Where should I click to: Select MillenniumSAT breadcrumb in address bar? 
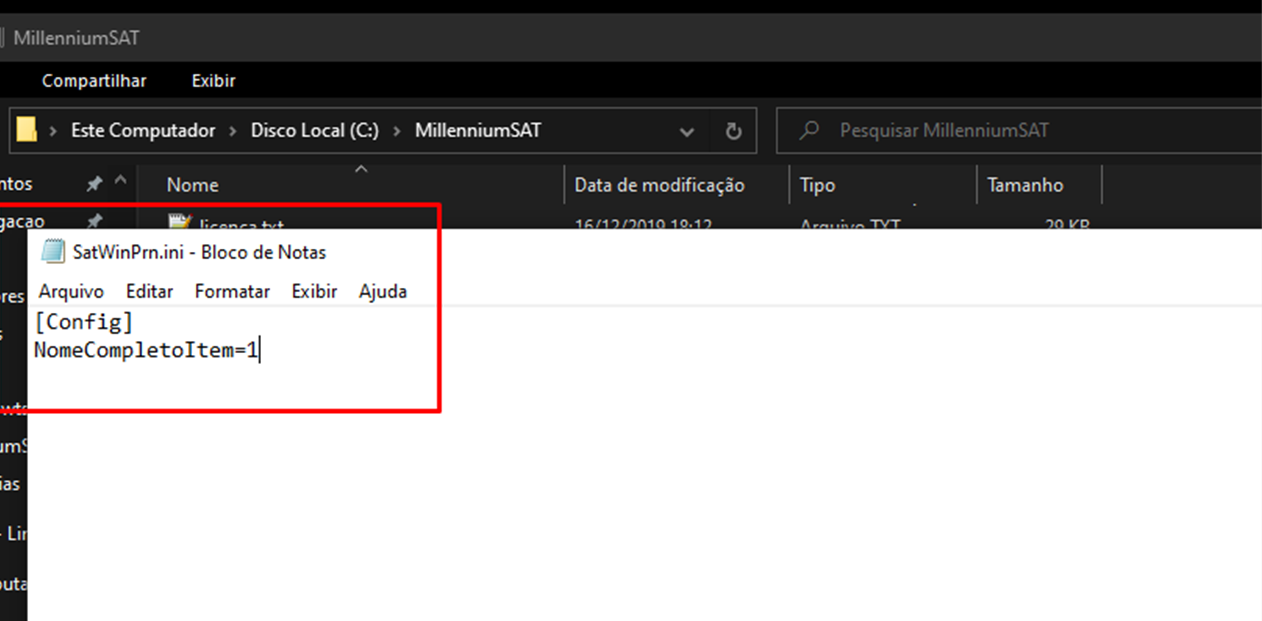pos(478,131)
